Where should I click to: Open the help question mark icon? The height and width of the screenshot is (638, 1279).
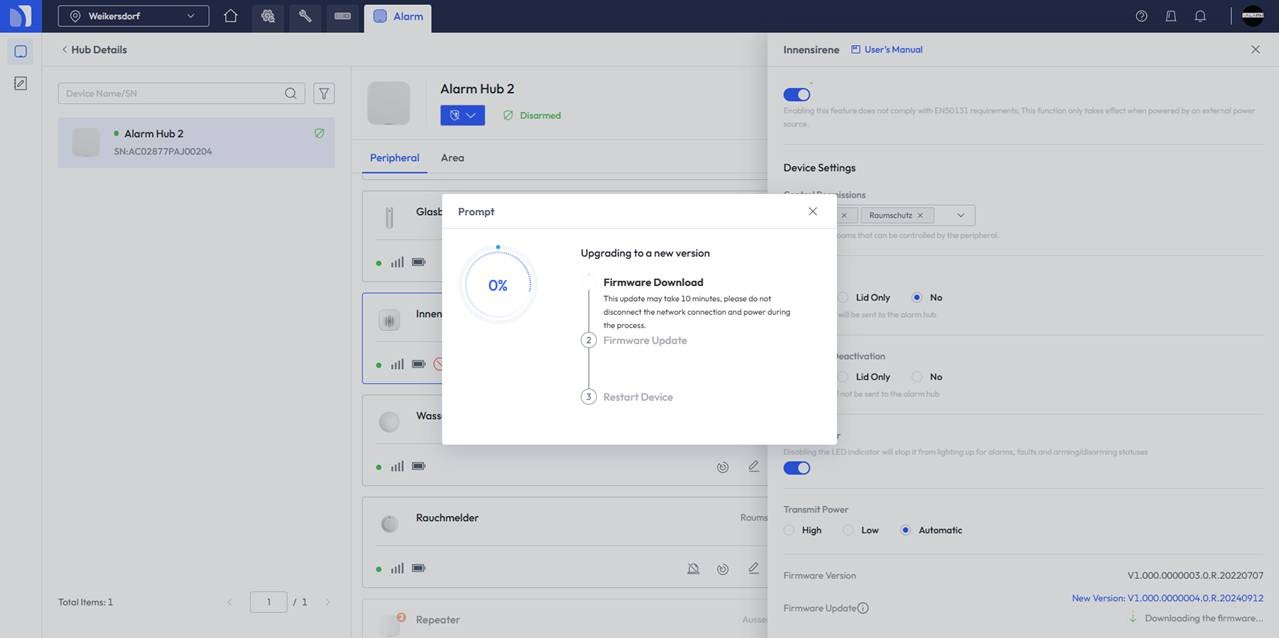point(1141,16)
